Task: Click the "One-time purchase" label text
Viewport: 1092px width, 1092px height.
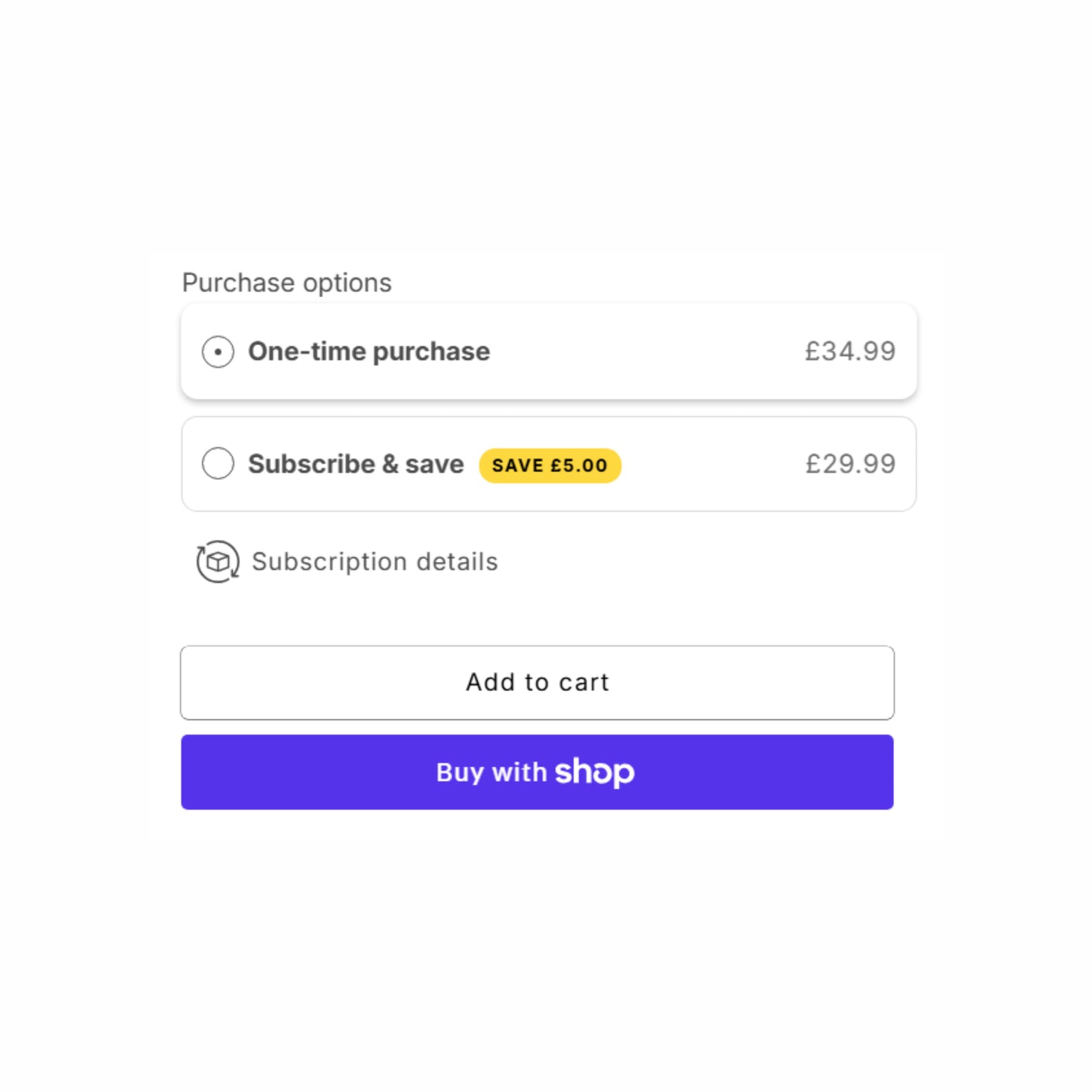Action: (x=369, y=352)
